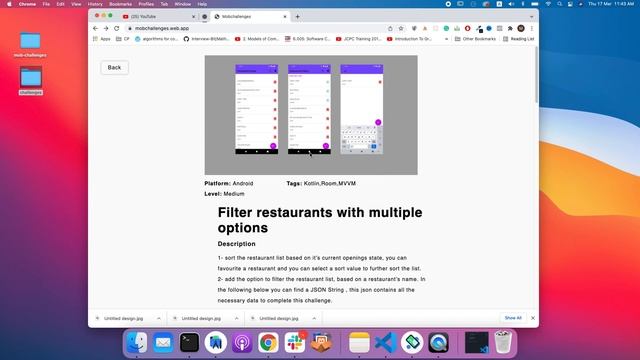Open a new tab with the plus button
Viewport: 640px width, 360px height.
coord(298,16)
